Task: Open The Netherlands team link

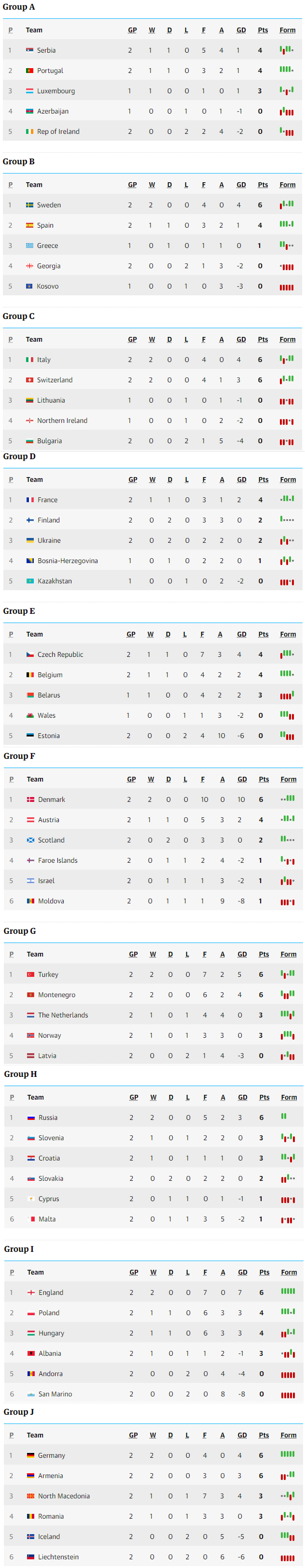Action: (63, 1016)
